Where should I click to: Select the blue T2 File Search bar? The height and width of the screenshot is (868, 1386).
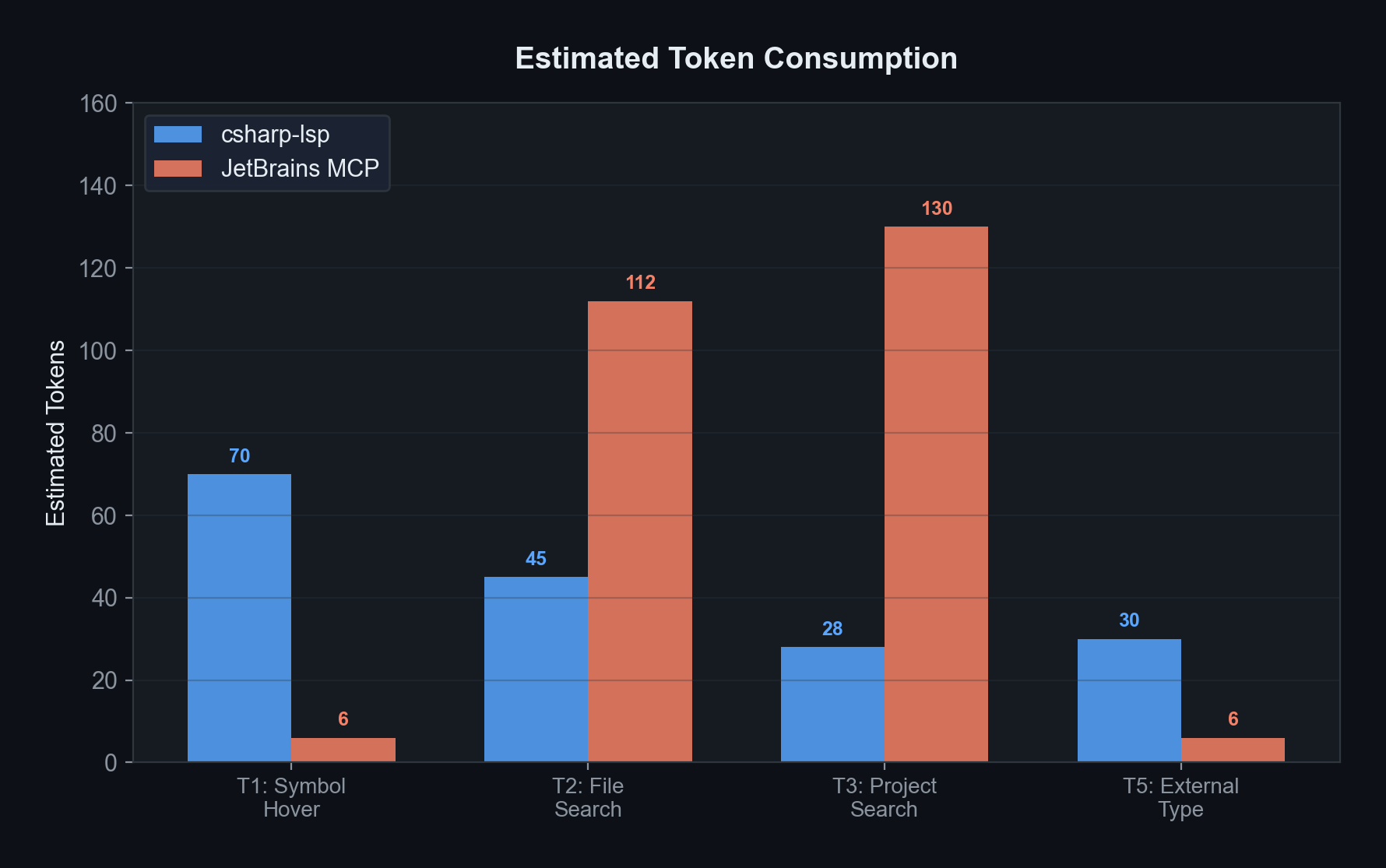click(536, 669)
